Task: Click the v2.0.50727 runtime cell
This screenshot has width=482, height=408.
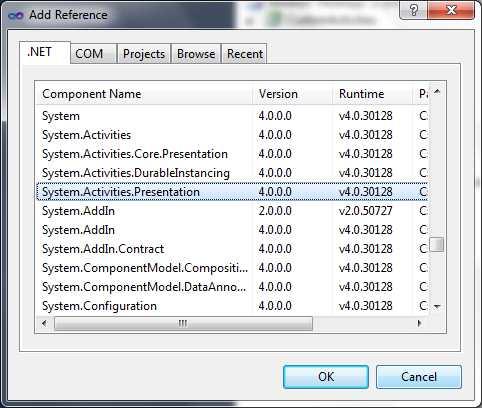Action: coord(366,211)
